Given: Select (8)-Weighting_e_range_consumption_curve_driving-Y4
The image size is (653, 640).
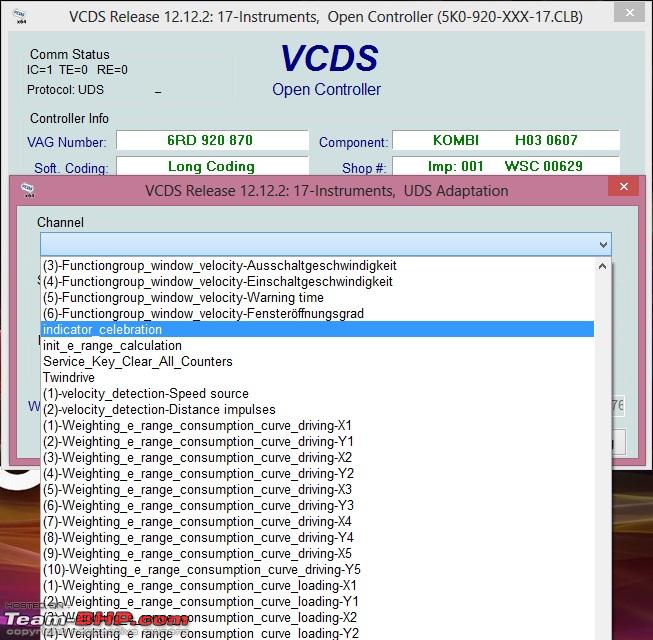Looking at the screenshot, I should pyautogui.click(x=317, y=538).
